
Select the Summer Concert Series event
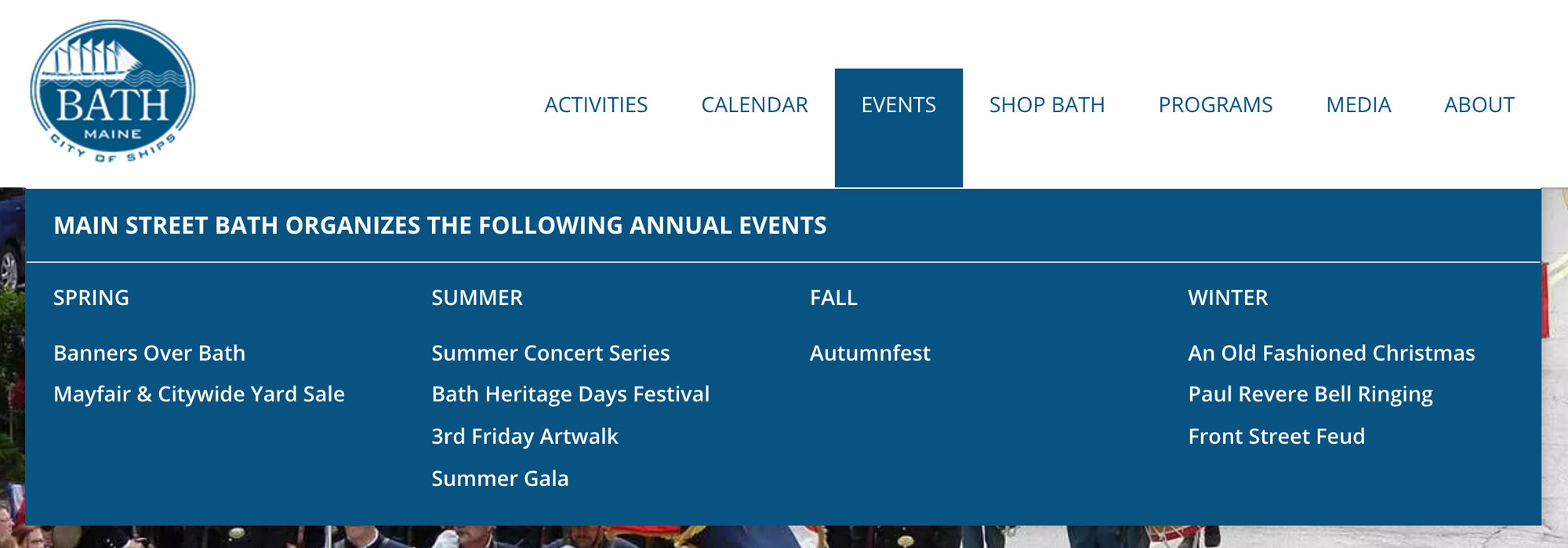pyautogui.click(x=550, y=354)
